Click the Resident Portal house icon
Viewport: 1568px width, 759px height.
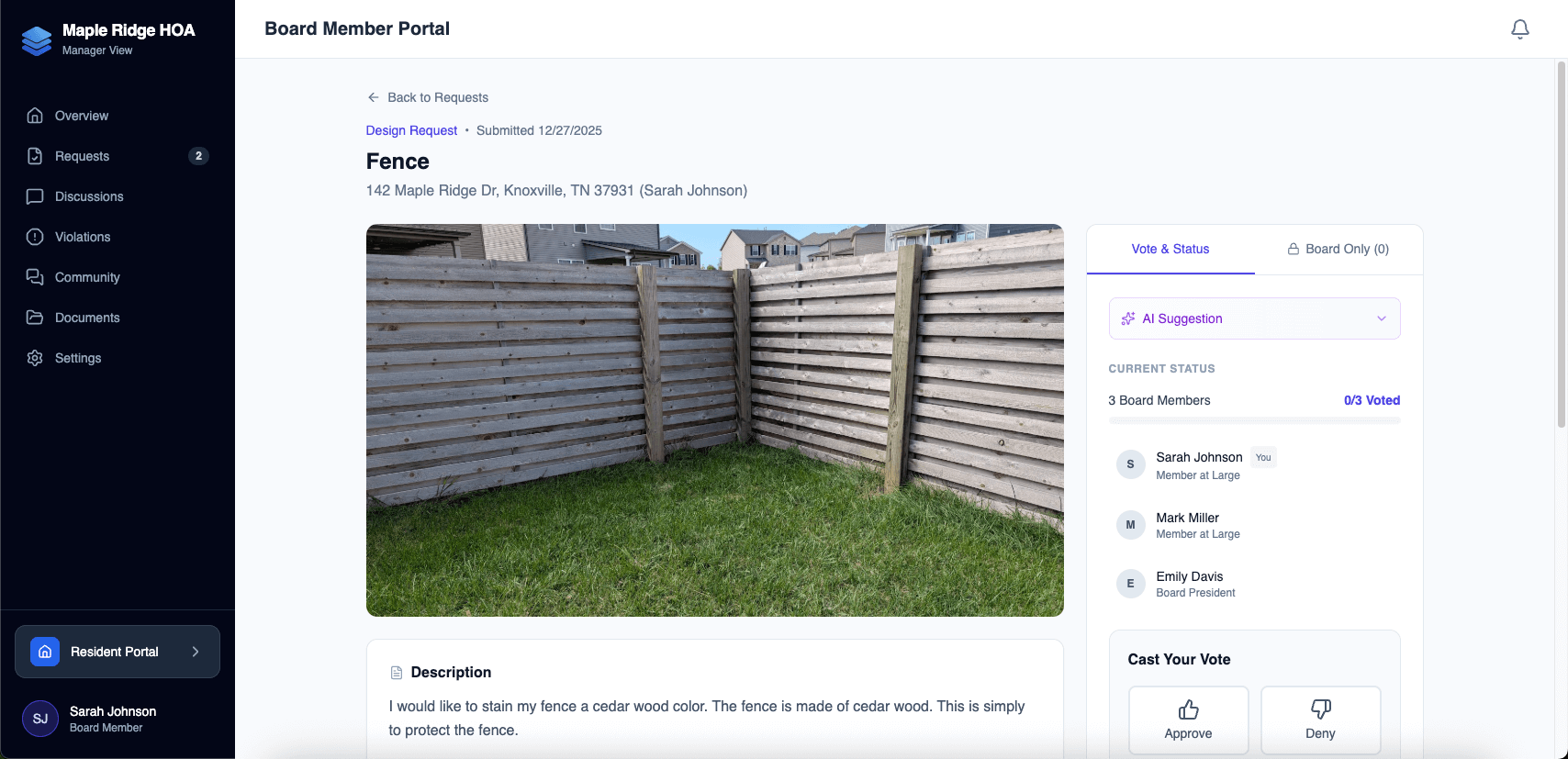45,652
